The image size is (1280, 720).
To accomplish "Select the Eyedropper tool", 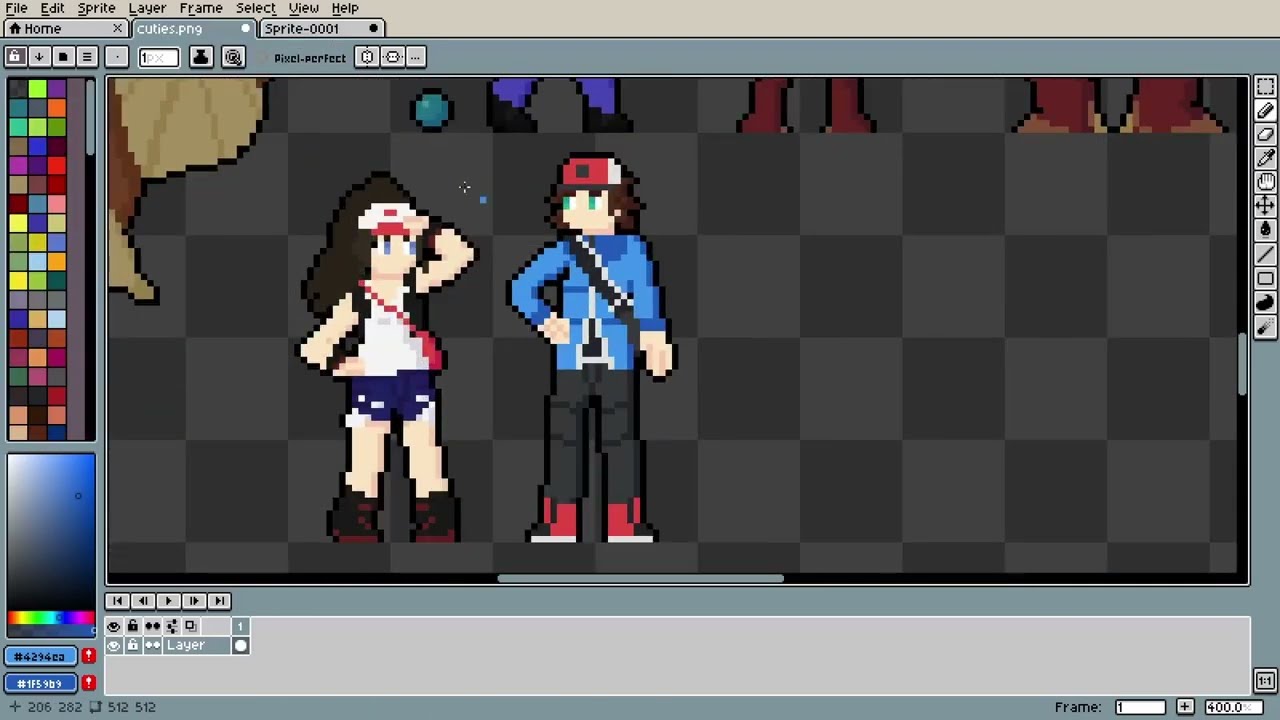I will click(x=1265, y=158).
